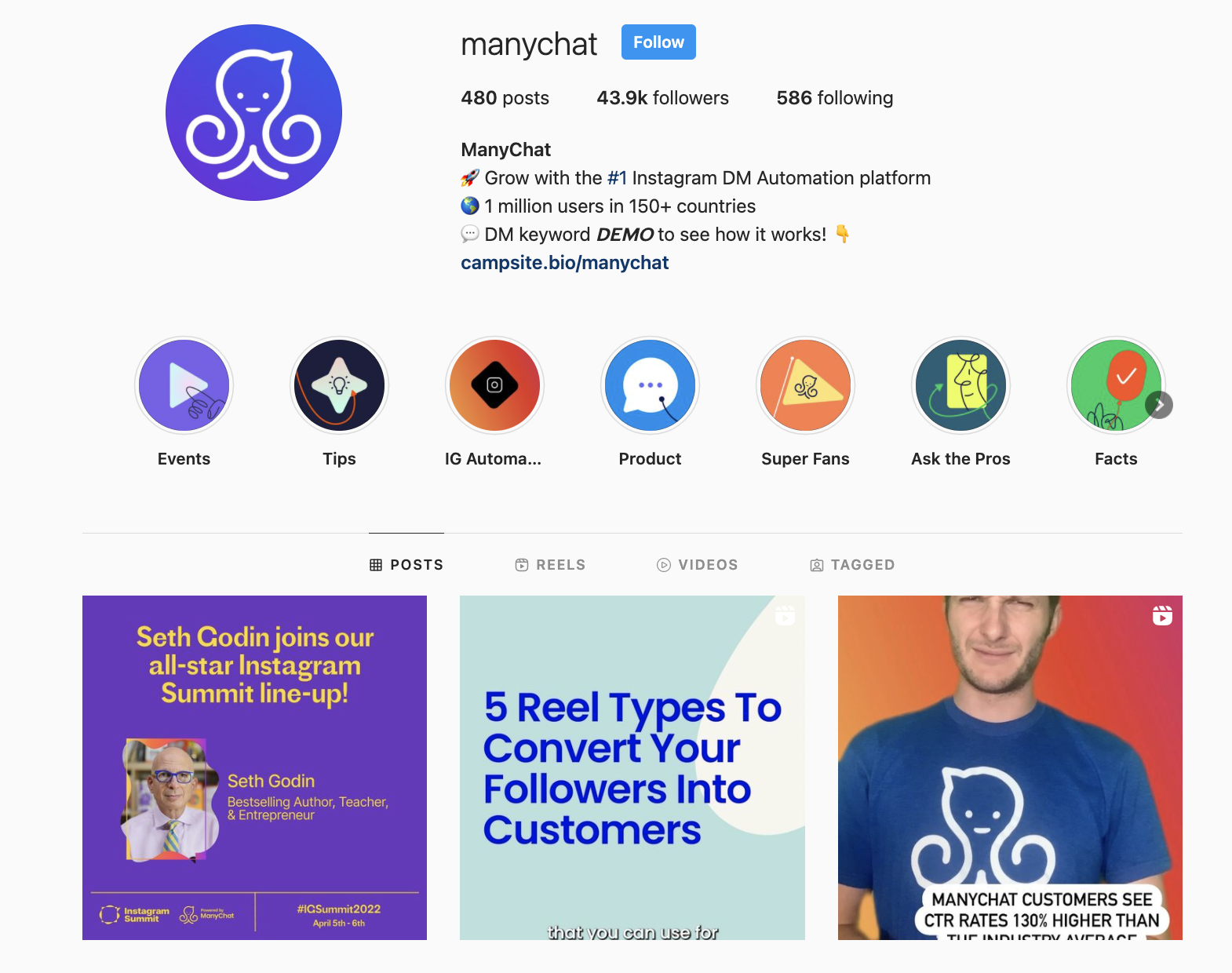Switch to the Reels tab
The width and height of the screenshot is (1232, 973).
coord(550,565)
